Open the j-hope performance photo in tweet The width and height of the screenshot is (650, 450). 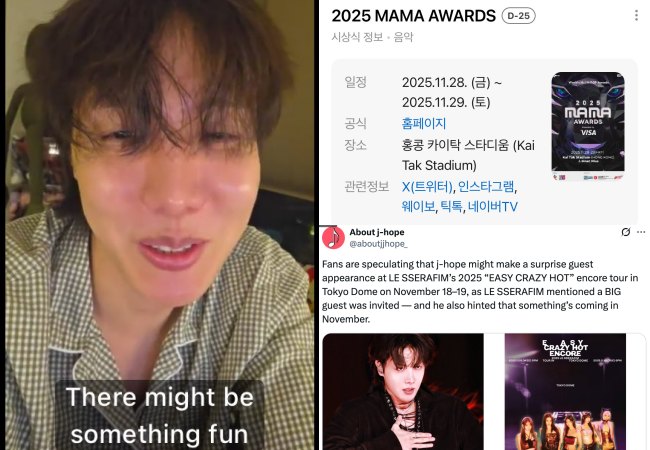click(x=403, y=392)
